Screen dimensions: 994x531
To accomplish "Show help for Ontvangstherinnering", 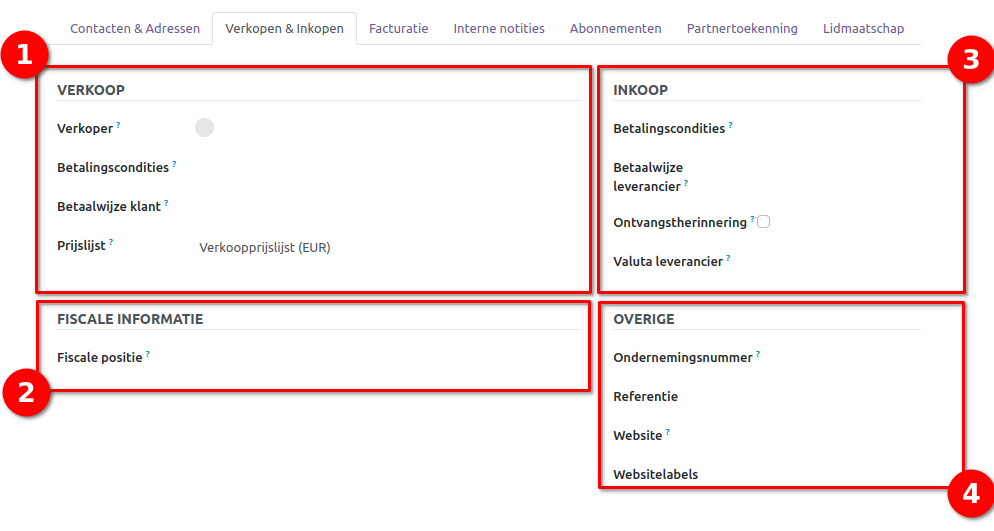I will 752,219.
